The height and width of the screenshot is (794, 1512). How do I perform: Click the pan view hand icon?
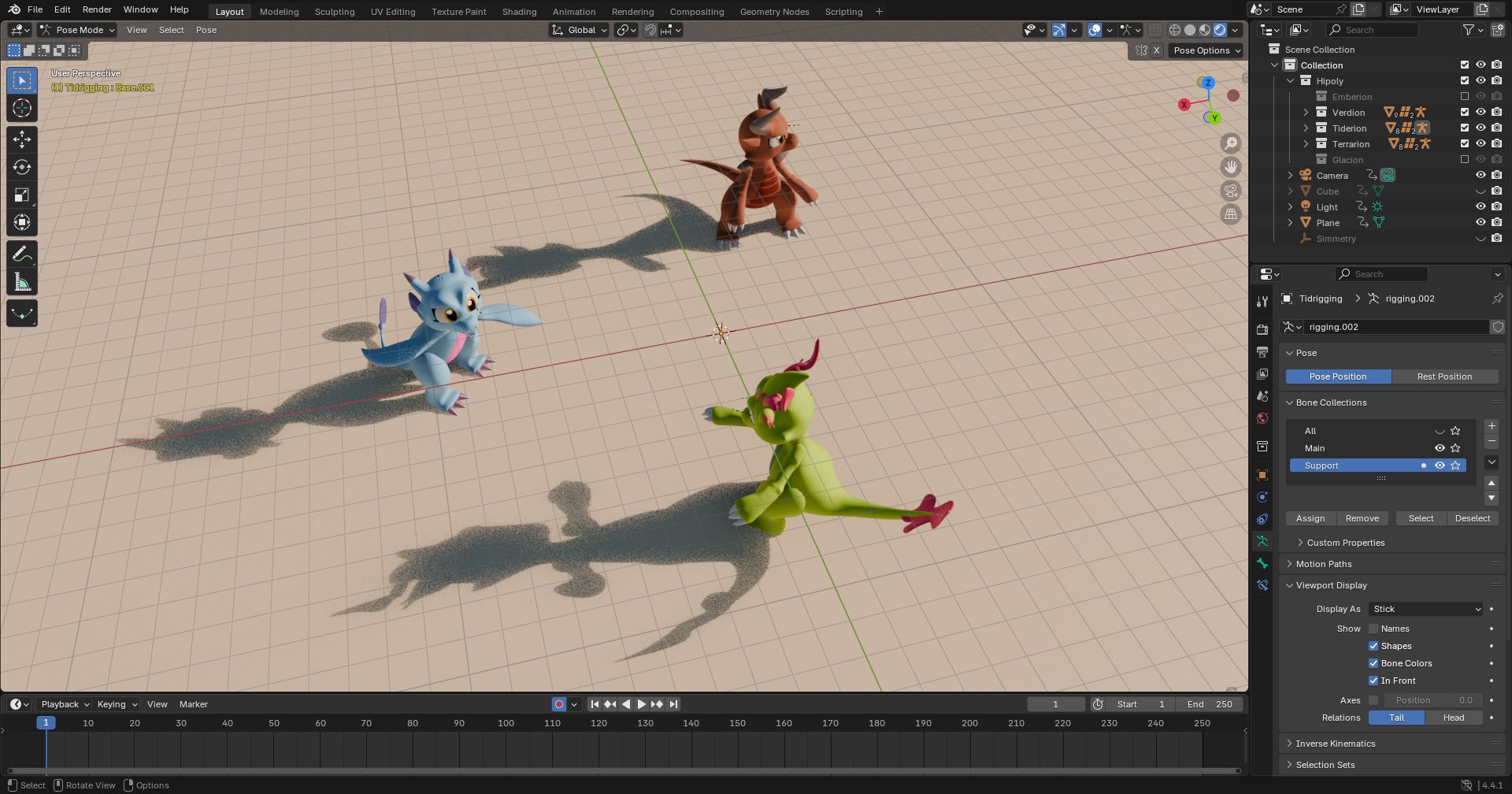[1230, 167]
